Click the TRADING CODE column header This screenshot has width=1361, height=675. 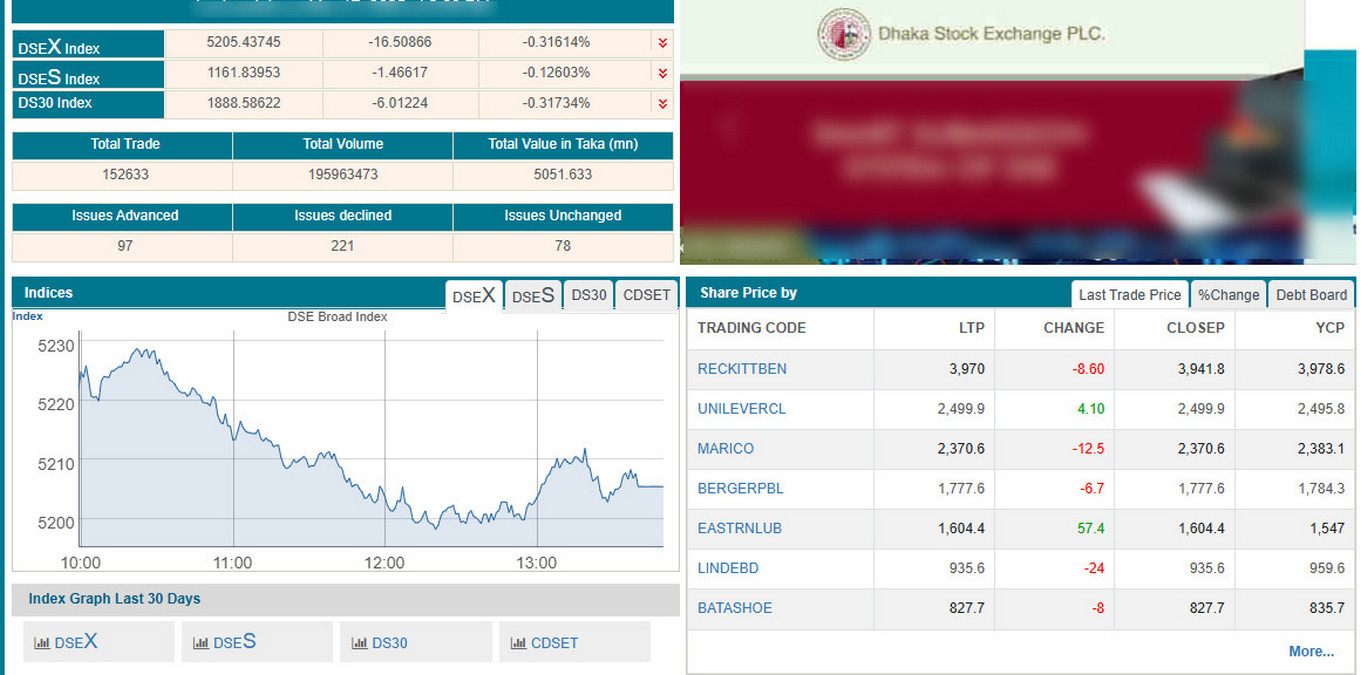tap(752, 328)
